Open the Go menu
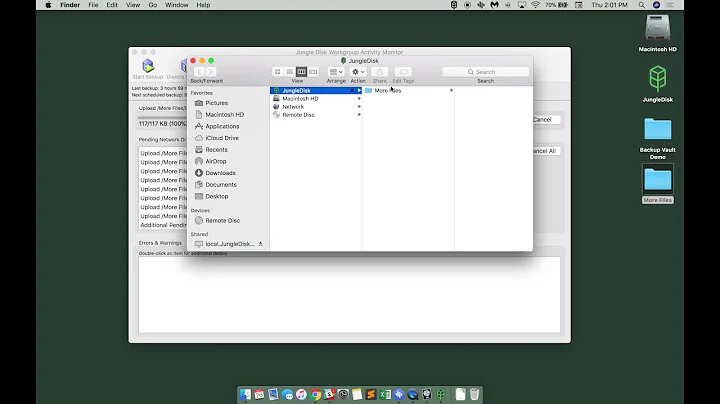The image size is (720, 404). 152,5
